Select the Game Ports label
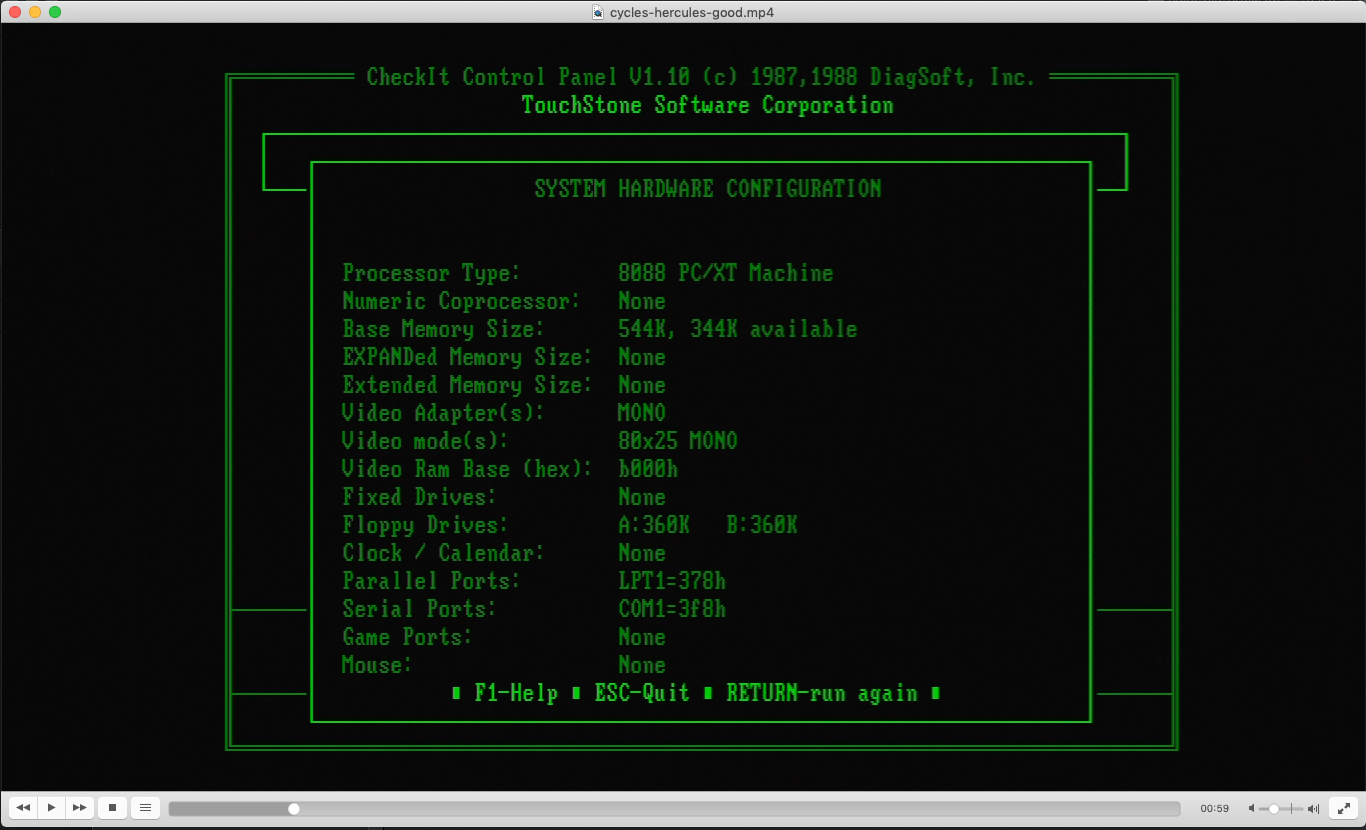 407,637
